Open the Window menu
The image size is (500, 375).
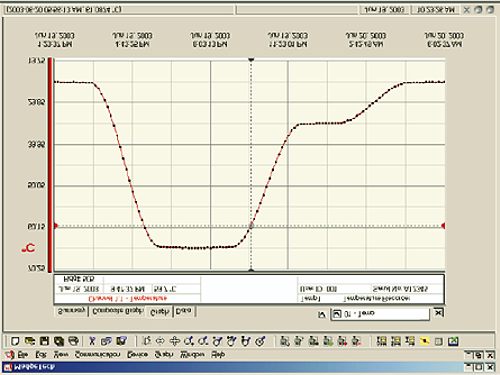(192, 355)
